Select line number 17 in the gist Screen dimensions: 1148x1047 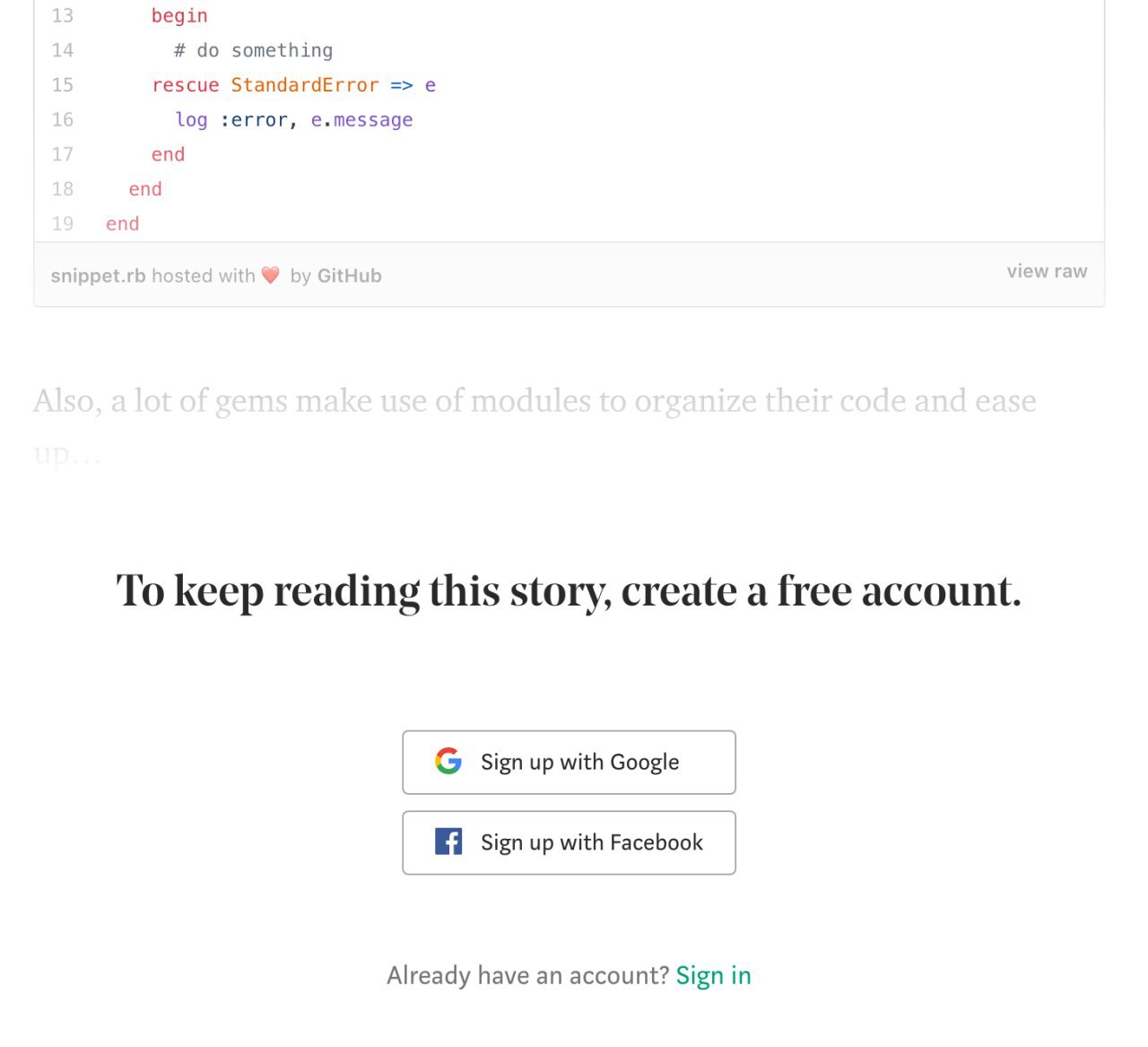(63, 154)
